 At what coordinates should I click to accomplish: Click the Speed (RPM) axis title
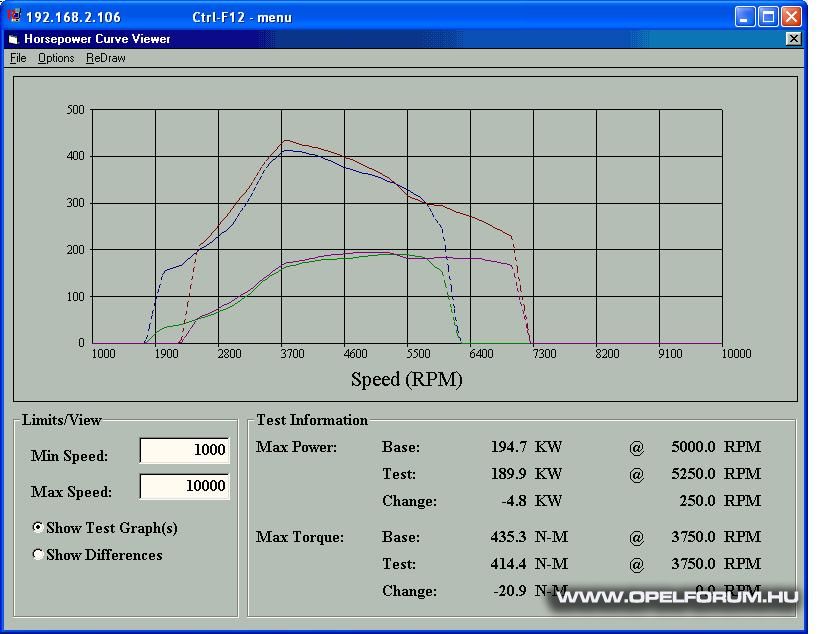406,379
